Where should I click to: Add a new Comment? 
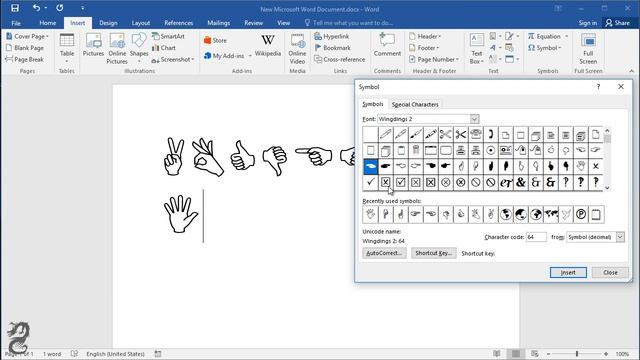[x=387, y=45]
